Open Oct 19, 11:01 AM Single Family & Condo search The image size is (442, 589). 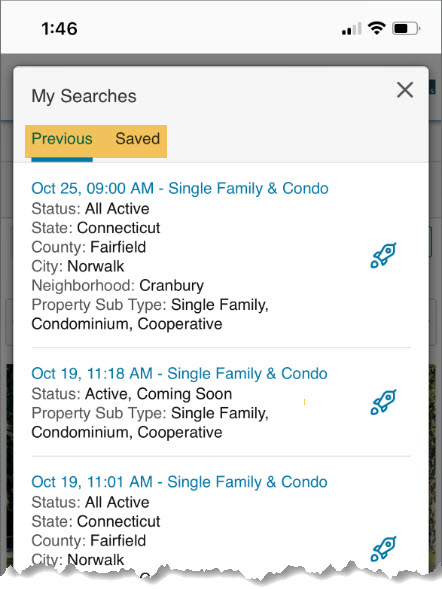[x=180, y=482]
